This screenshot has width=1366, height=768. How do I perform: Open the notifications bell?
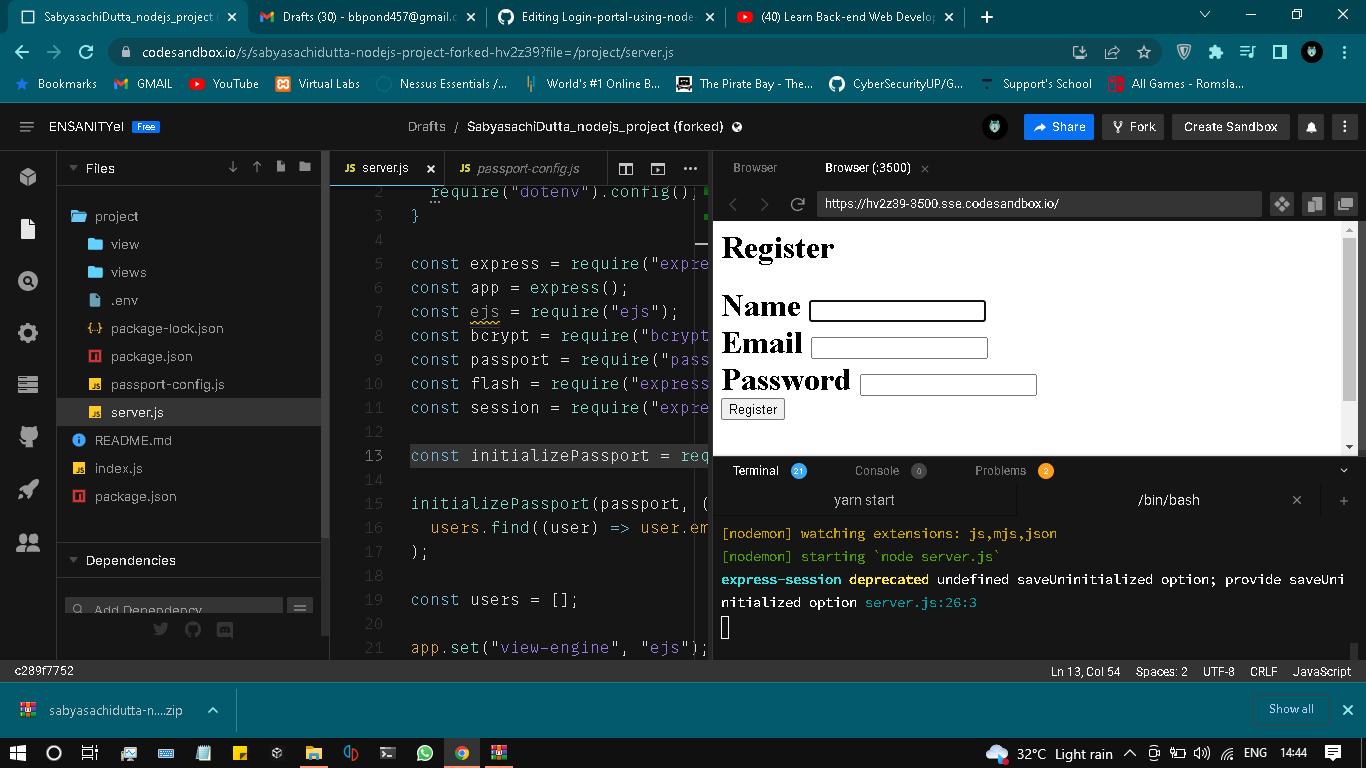tap(1311, 127)
